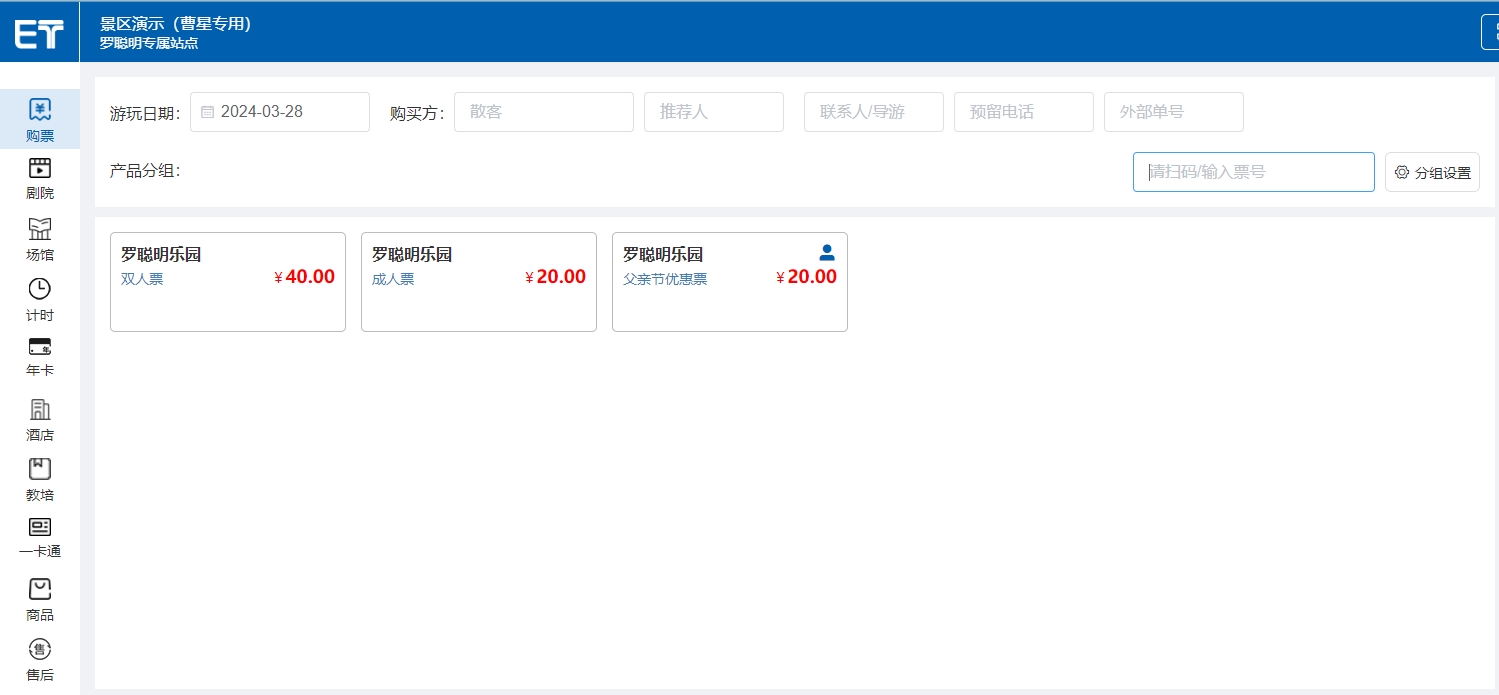
Task: Click the 分组设置 settings button
Action: (x=1431, y=173)
